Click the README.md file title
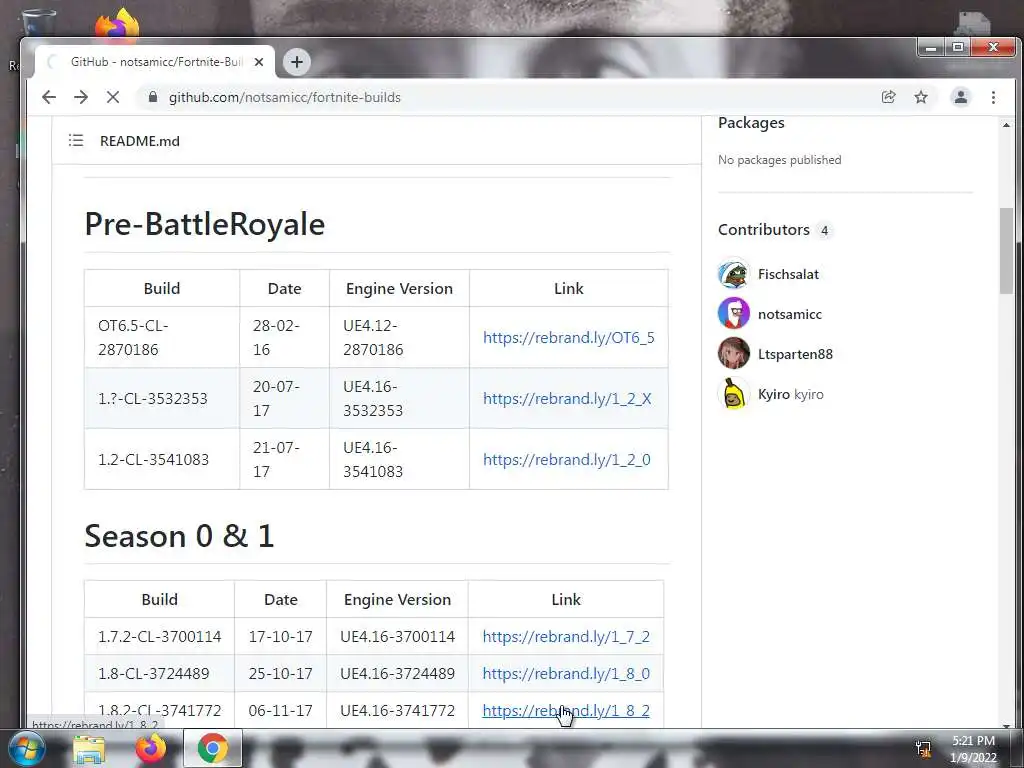This screenshot has width=1024, height=768. [140, 141]
